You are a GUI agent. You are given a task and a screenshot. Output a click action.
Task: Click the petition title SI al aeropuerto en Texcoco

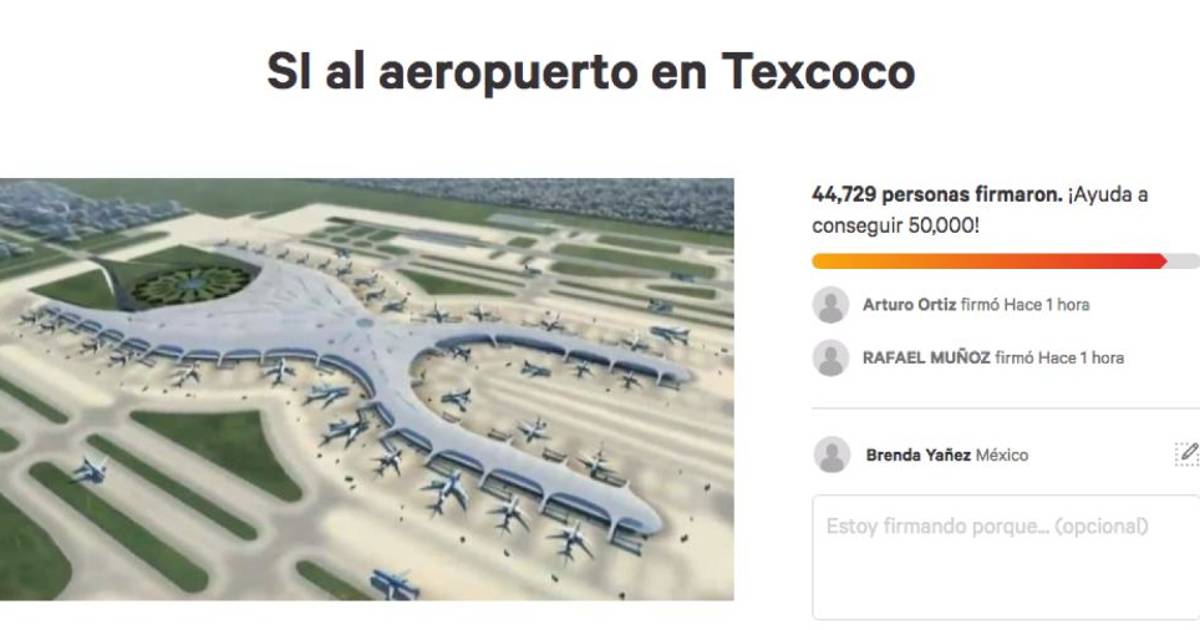pyautogui.click(x=590, y=70)
